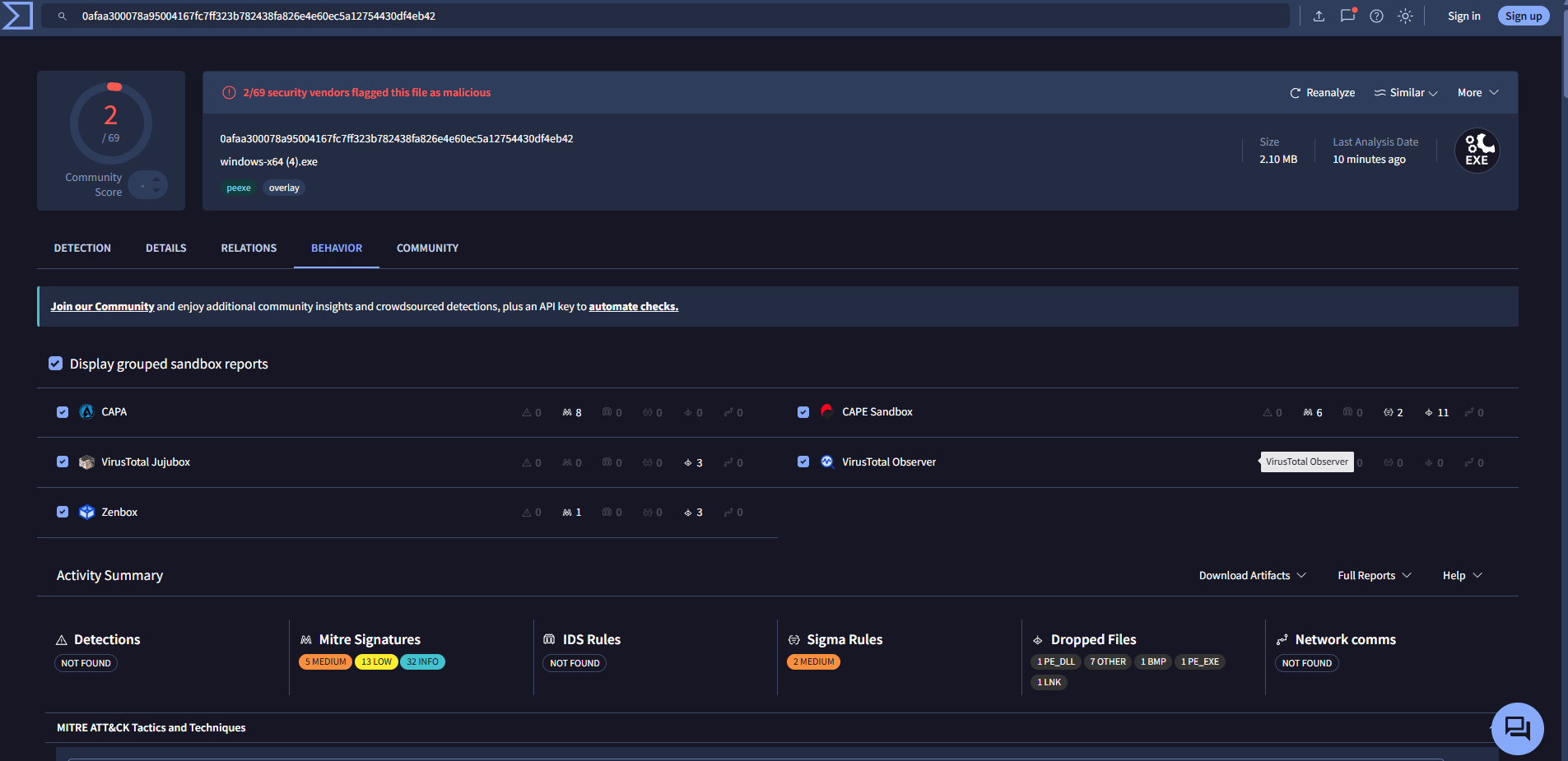Click into the hash search field
The height and width of the screenshot is (761, 1568).
[x=667, y=16]
